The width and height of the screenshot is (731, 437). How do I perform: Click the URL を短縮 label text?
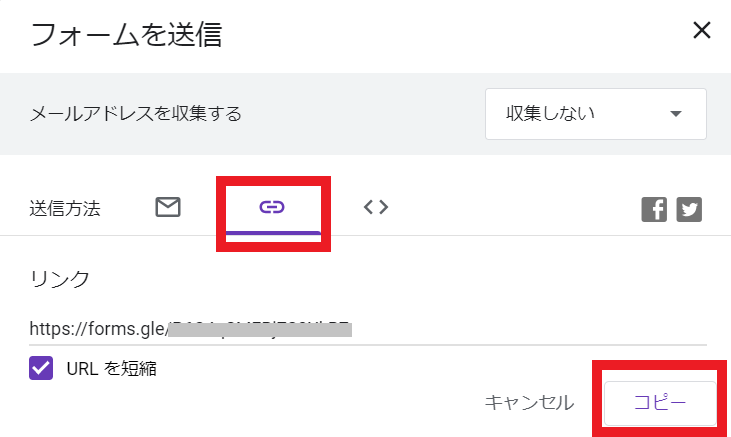pyautogui.click(x=111, y=369)
